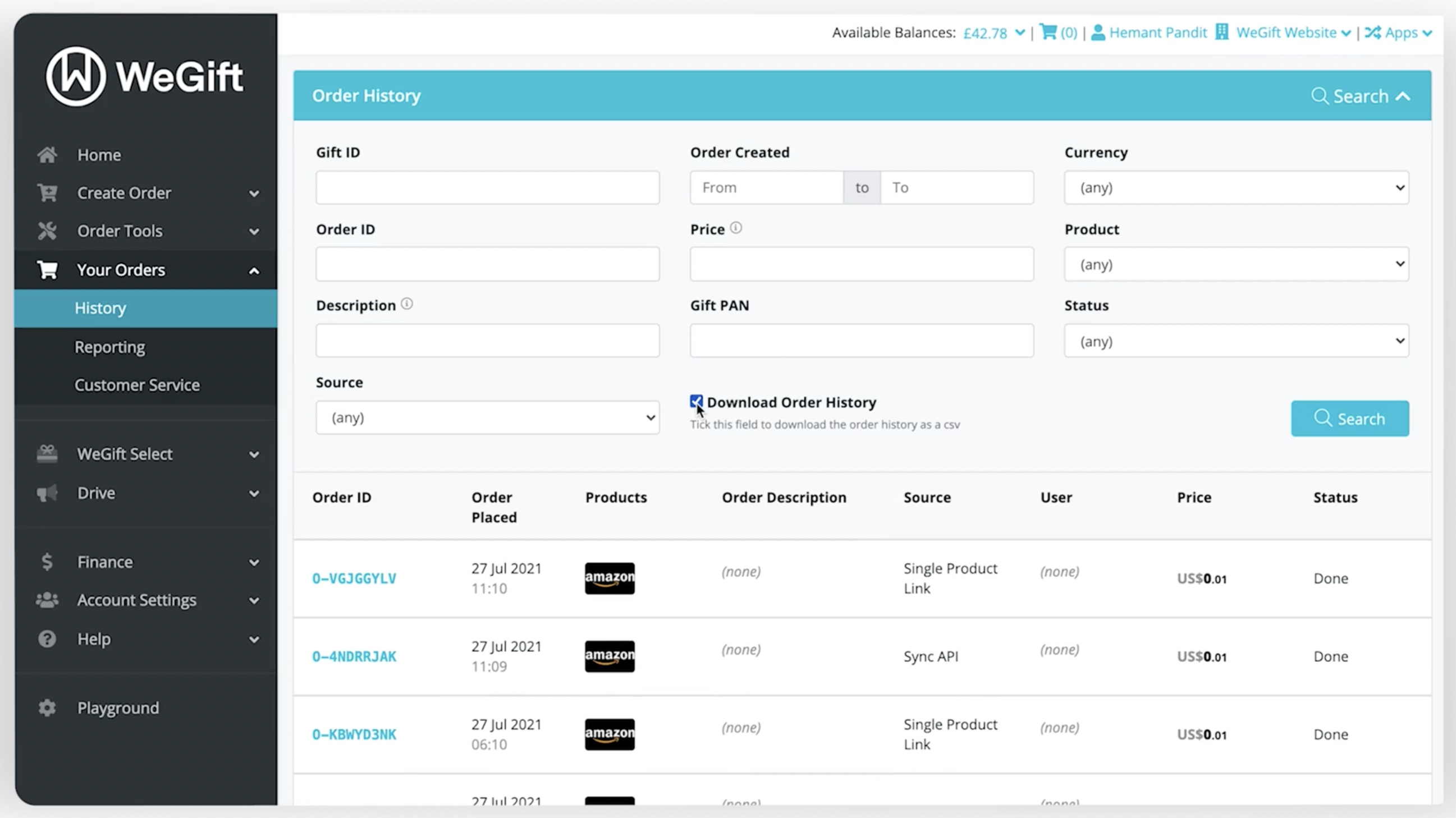Click Amazon logo in first order row

[x=610, y=578]
